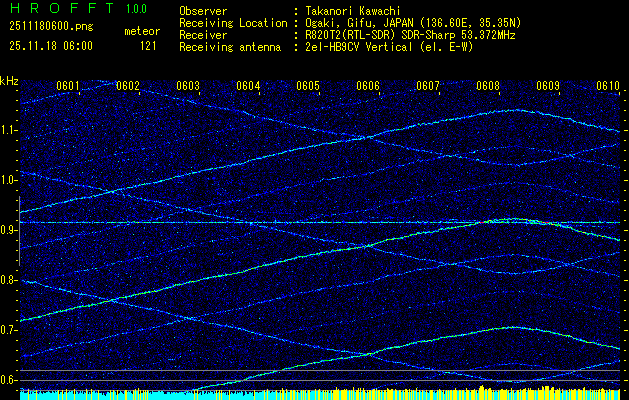Click the 0604 time marker
The height and width of the screenshot is (400, 629).
(x=248, y=85)
